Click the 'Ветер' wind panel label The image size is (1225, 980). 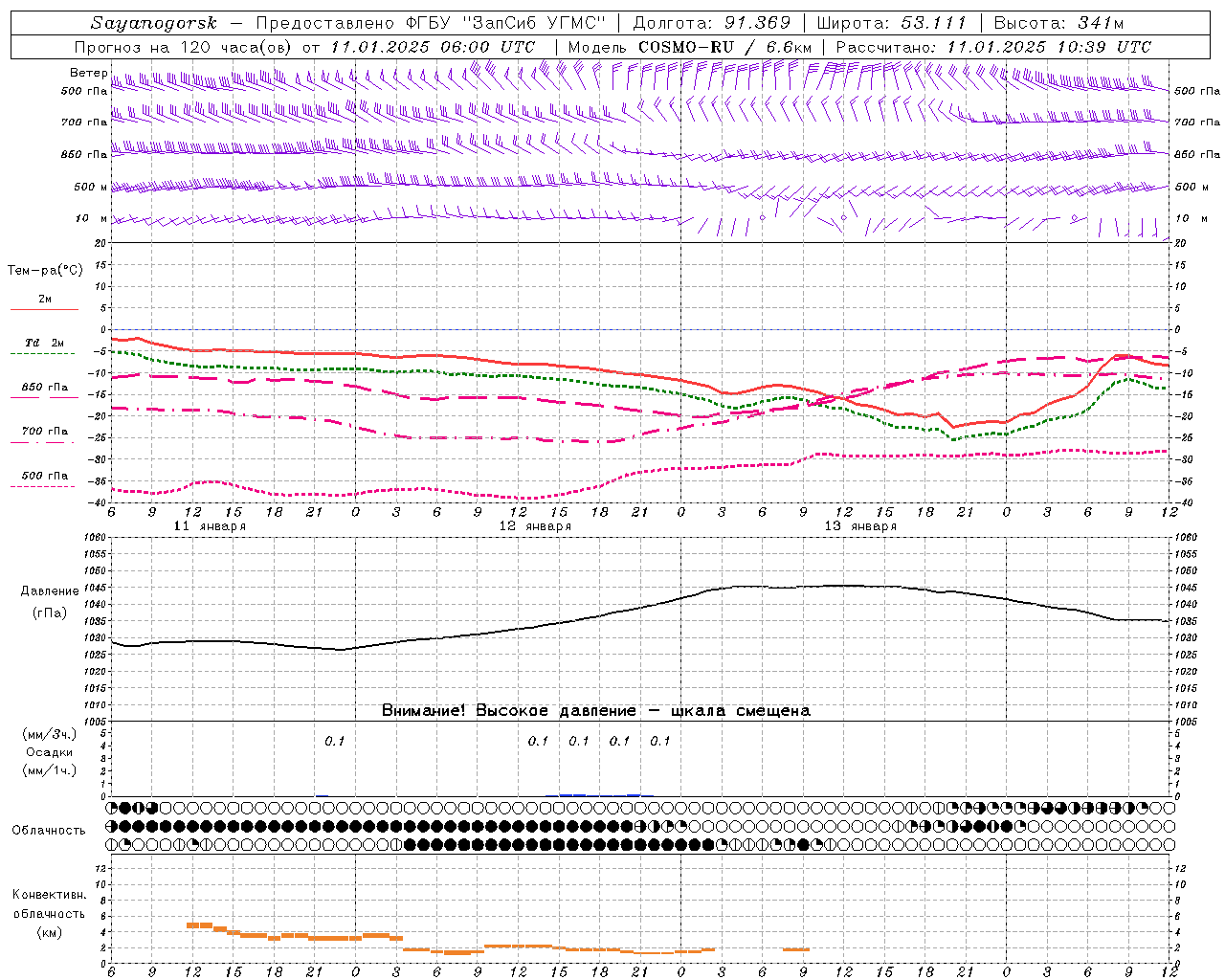pyautogui.click(x=88, y=73)
